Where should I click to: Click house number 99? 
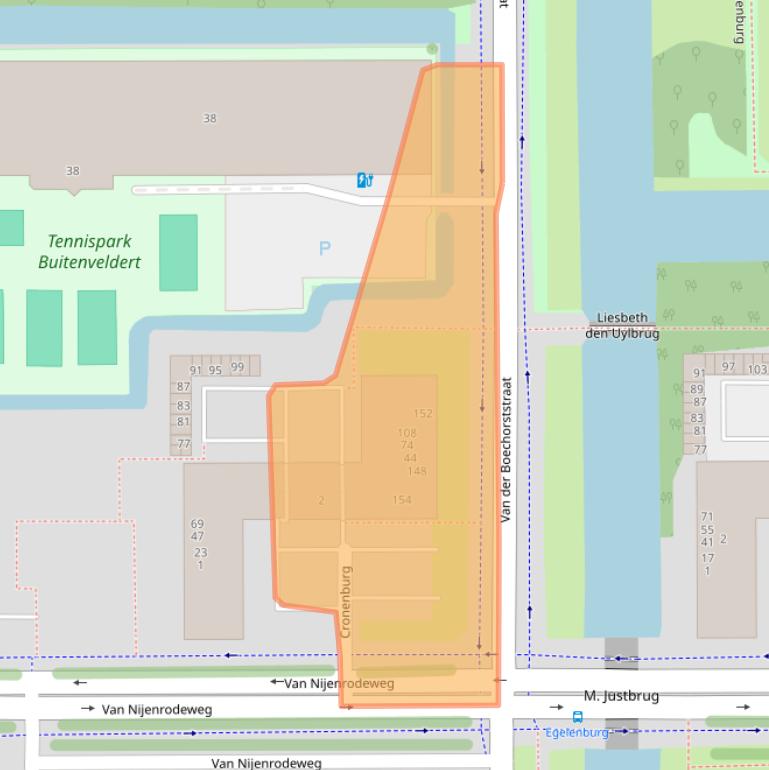(x=237, y=369)
